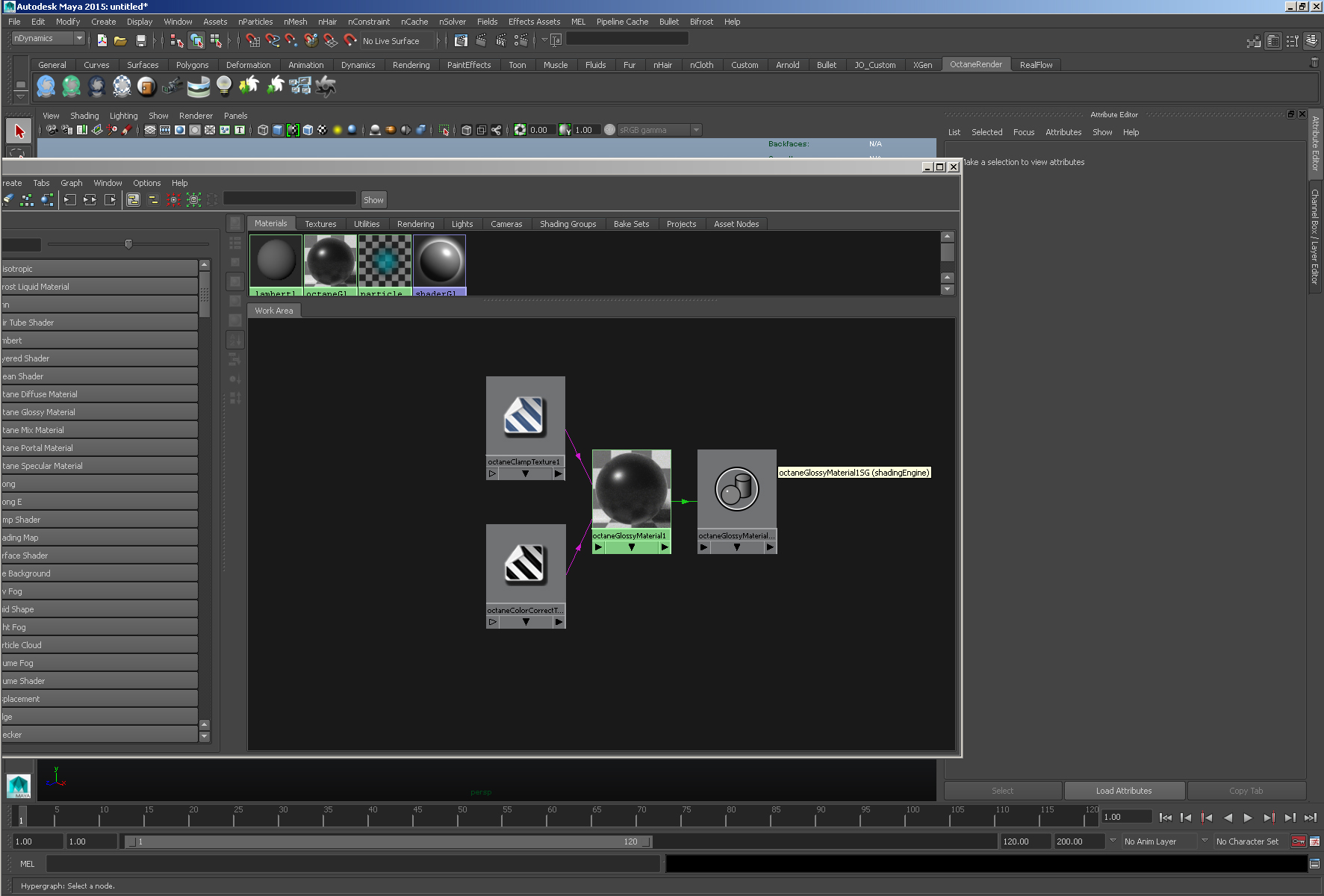Toggle smooth shade all cube icon
Screen dimensions: 1324x896
click(x=278, y=130)
